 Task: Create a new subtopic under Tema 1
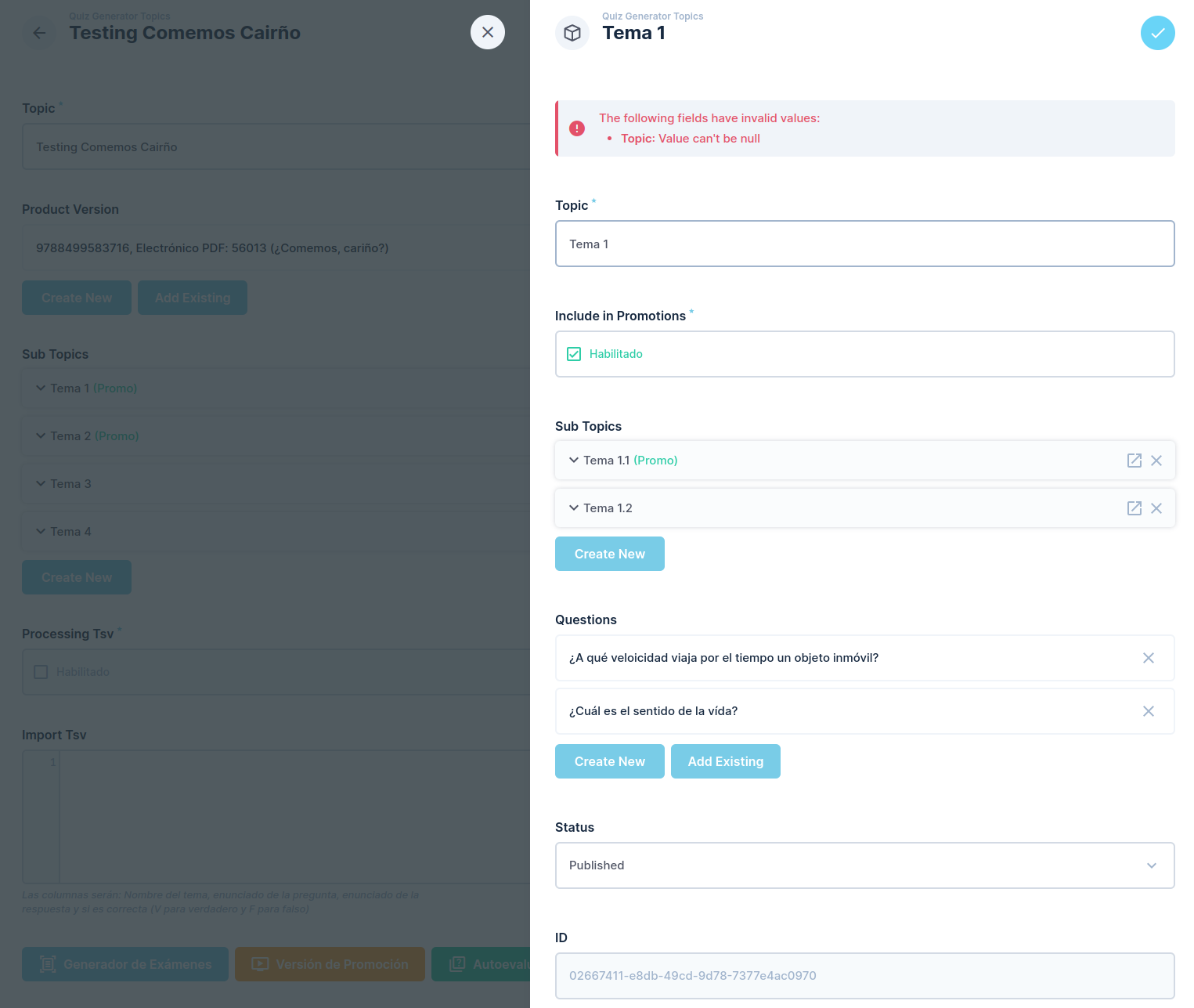point(609,554)
